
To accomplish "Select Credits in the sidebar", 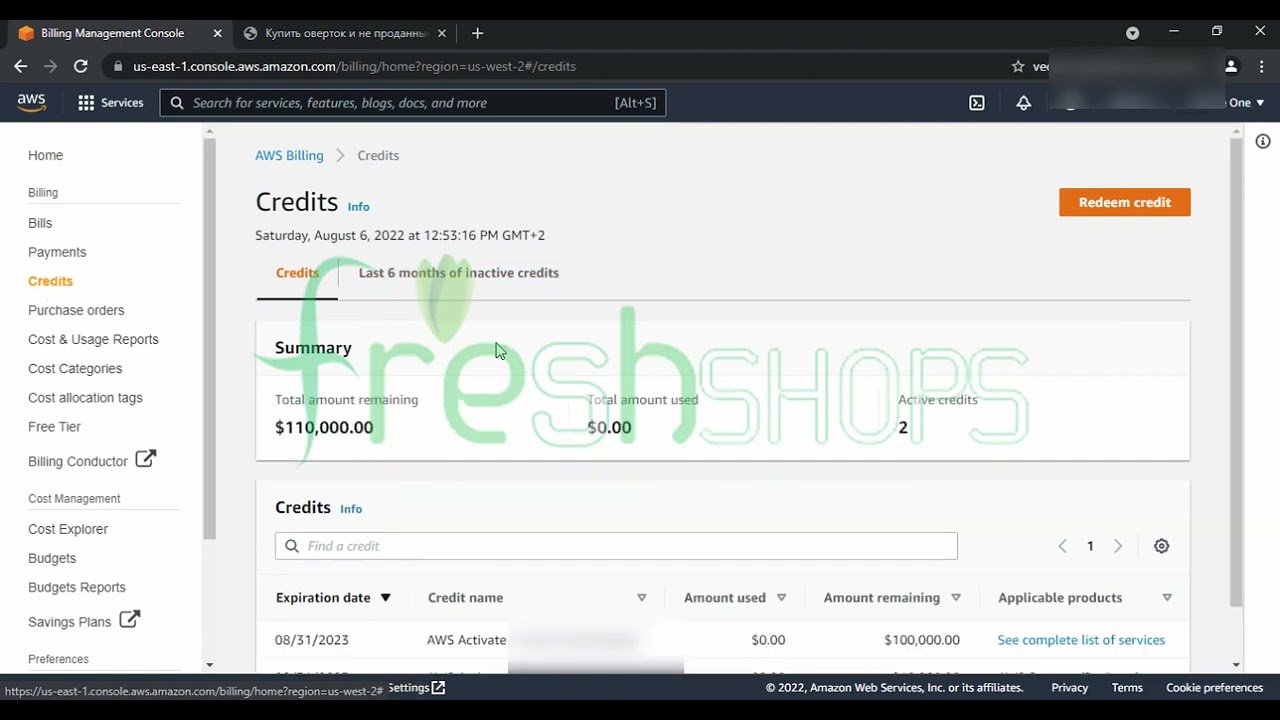I will 50,281.
